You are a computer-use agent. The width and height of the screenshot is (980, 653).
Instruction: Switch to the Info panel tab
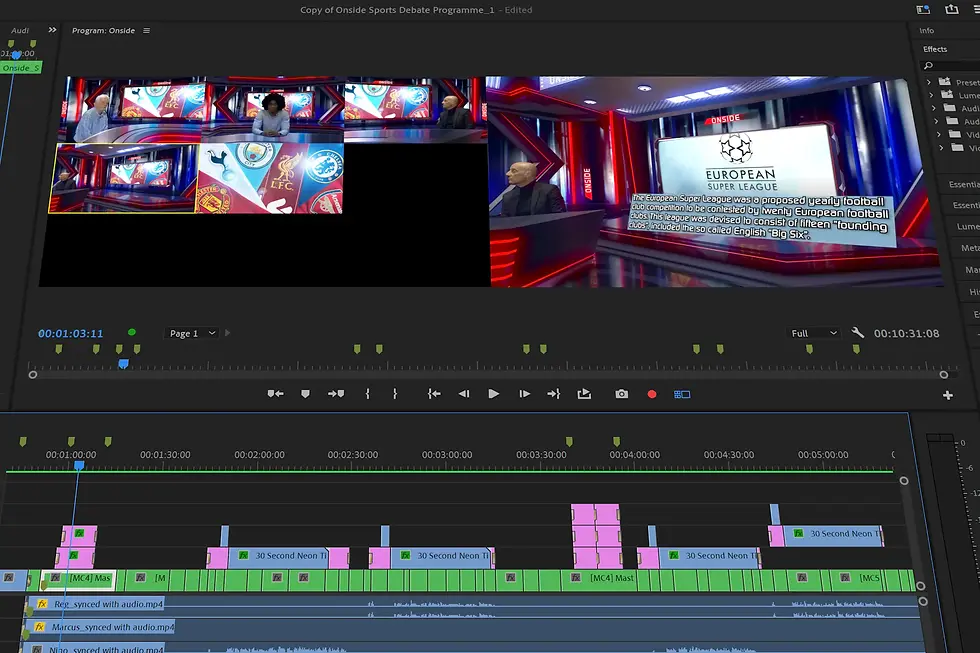coord(926,30)
